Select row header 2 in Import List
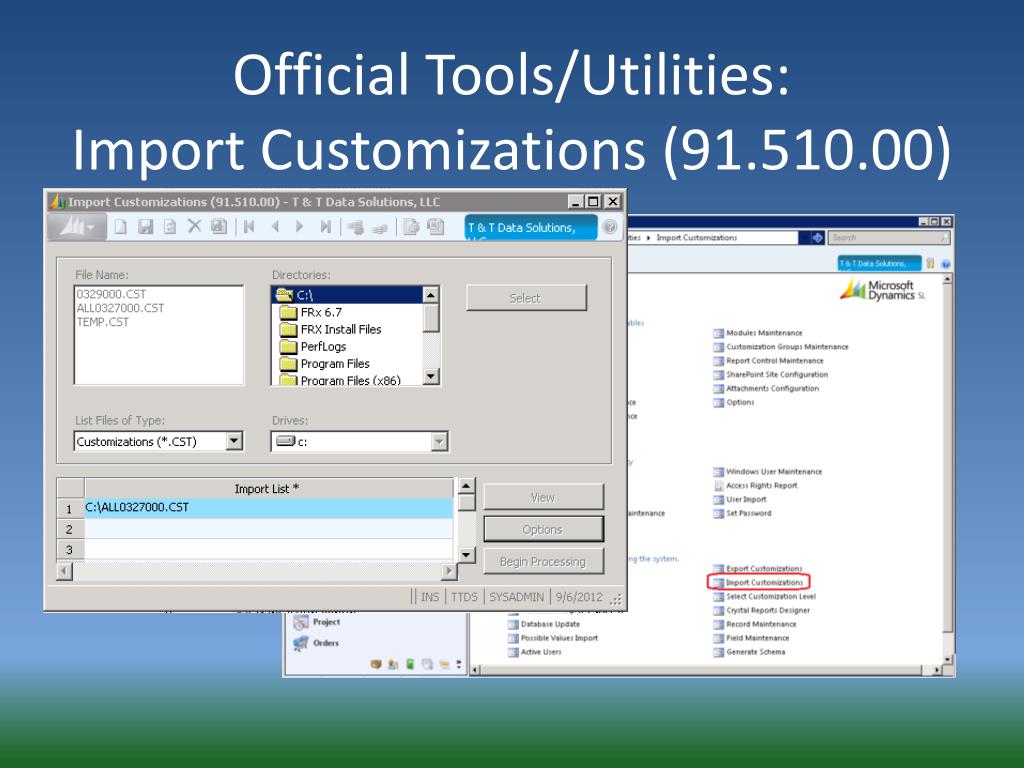The width and height of the screenshot is (1024, 768). [70, 529]
